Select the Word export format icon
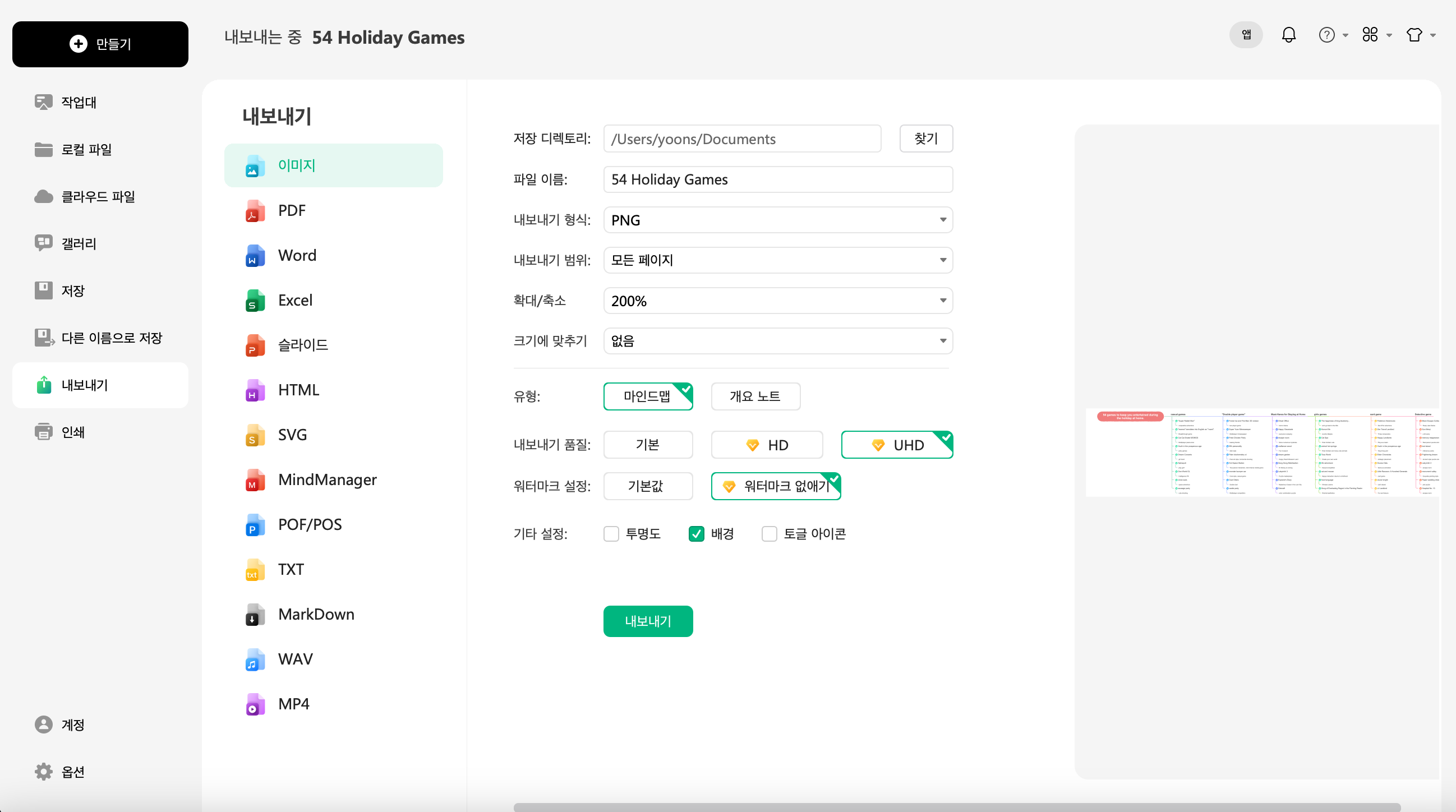This screenshot has width=1456, height=812. pyautogui.click(x=254, y=255)
